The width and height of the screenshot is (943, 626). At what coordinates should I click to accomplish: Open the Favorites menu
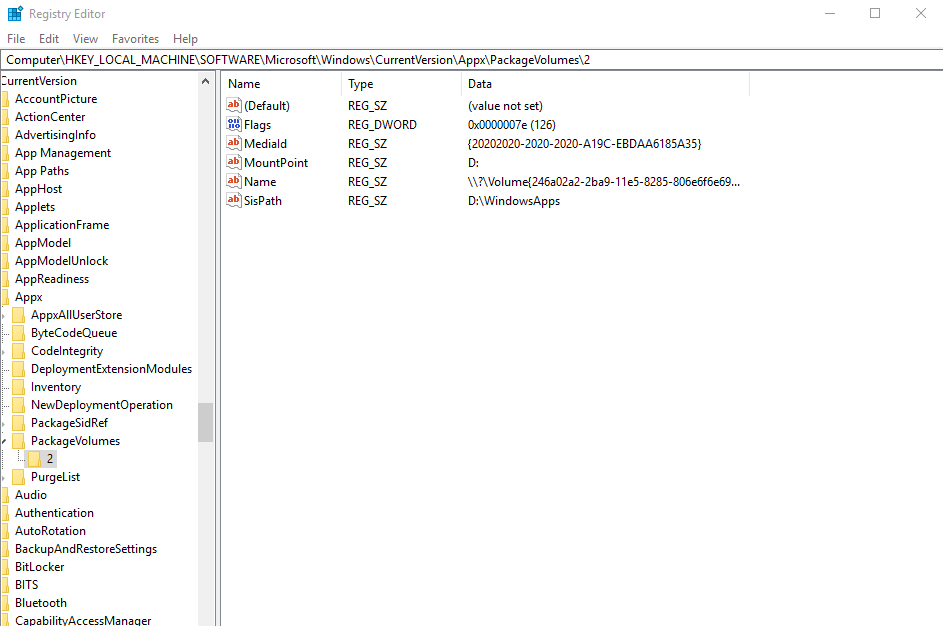coord(135,39)
